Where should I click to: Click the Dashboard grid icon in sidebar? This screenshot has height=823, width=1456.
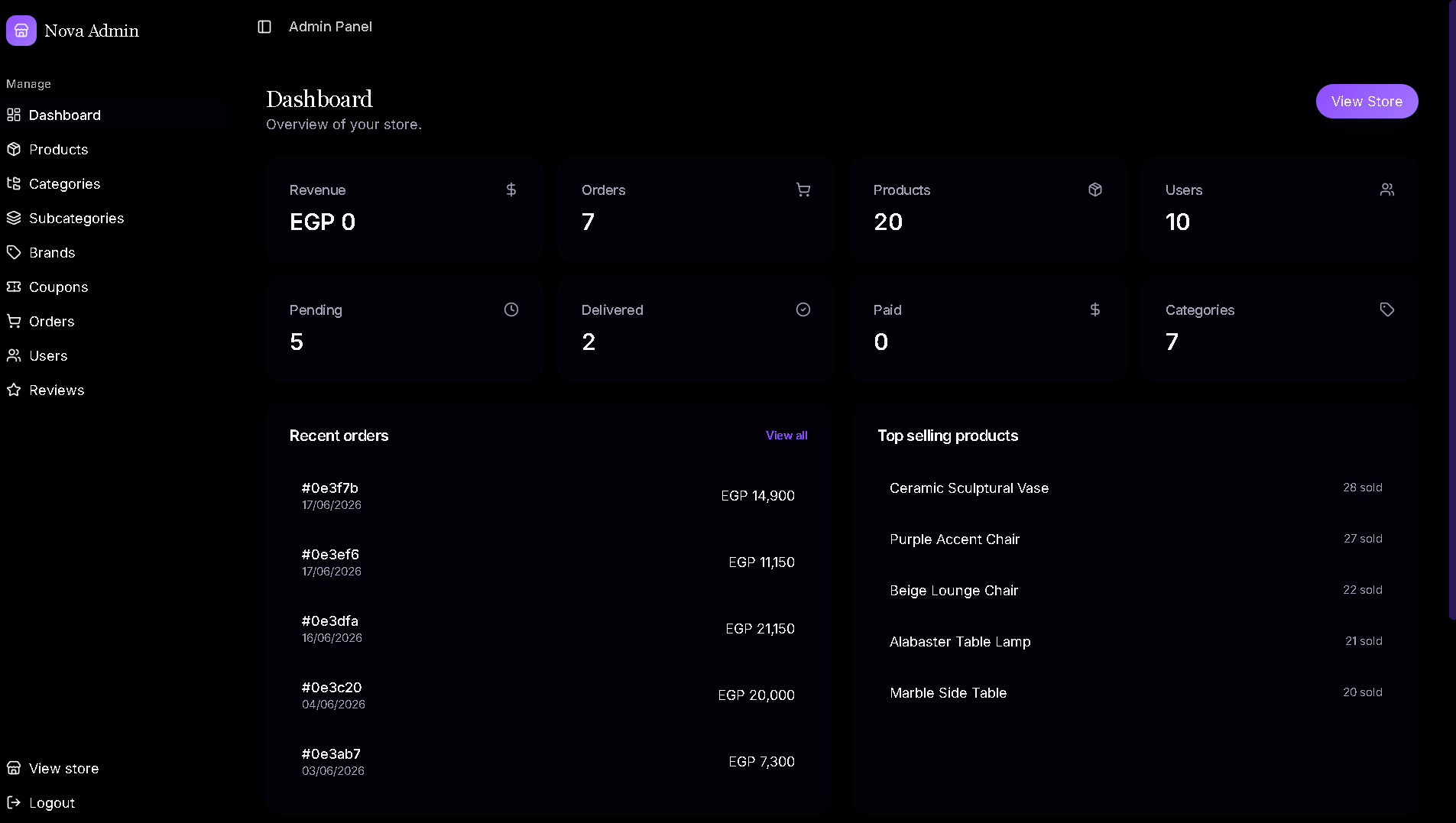point(14,115)
